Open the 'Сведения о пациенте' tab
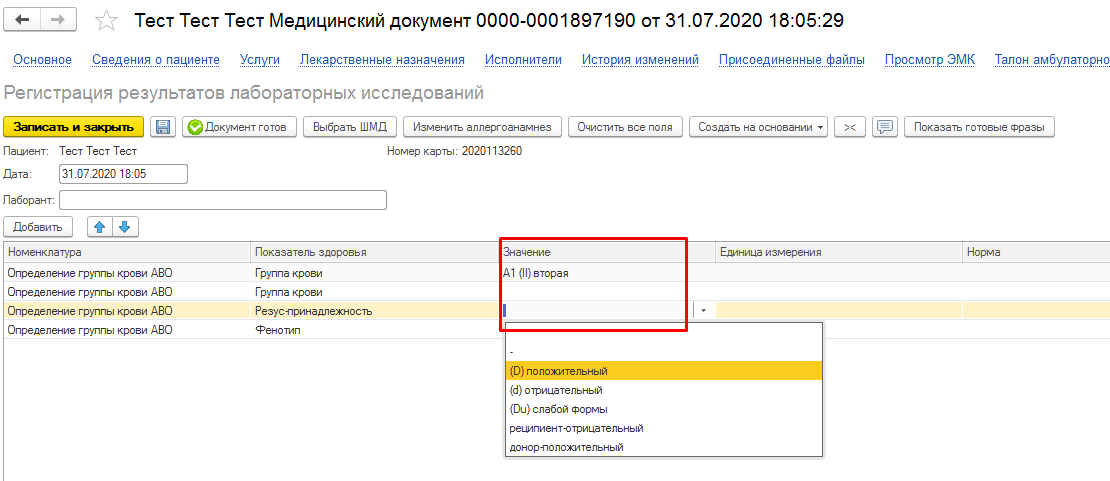This screenshot has height=481, width=1110. click(x=155, y=60)
